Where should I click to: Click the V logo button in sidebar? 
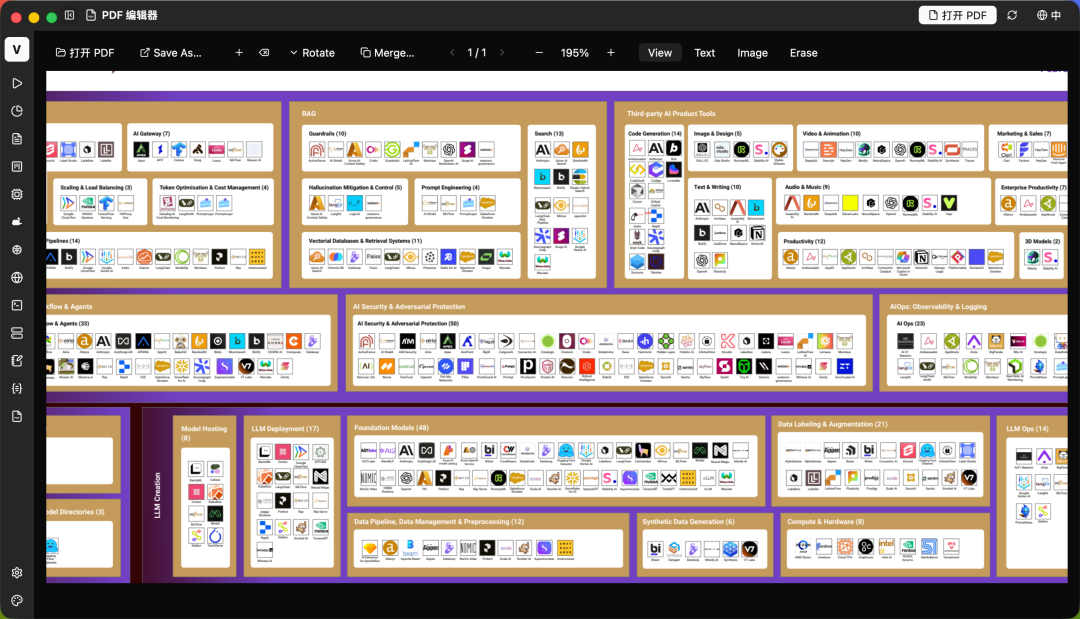(17, 50)
